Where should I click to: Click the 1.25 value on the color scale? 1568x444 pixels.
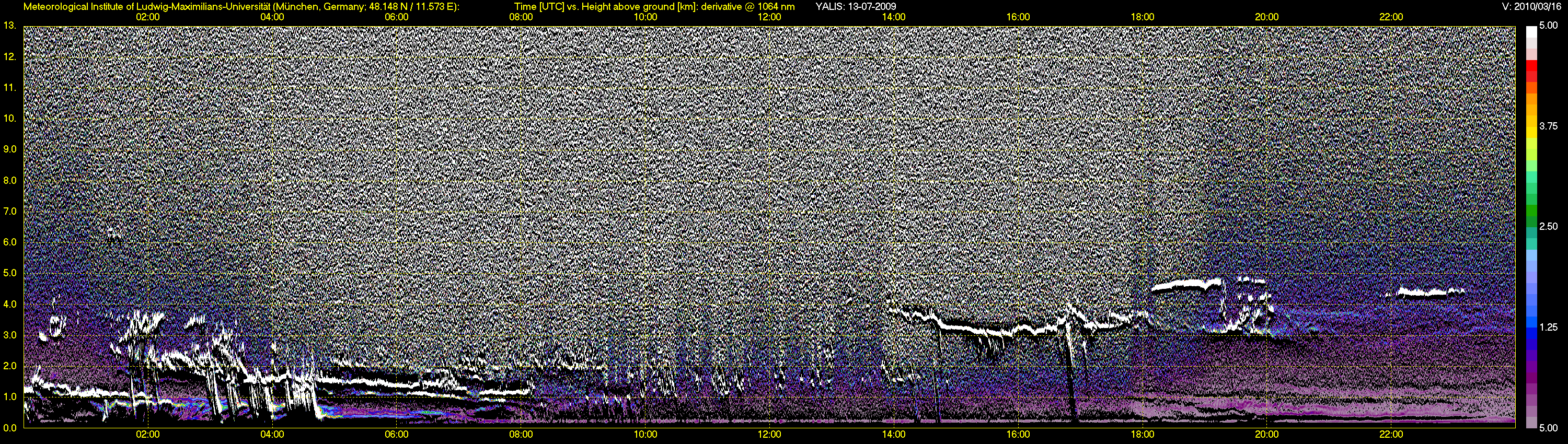pos(1549,327)
